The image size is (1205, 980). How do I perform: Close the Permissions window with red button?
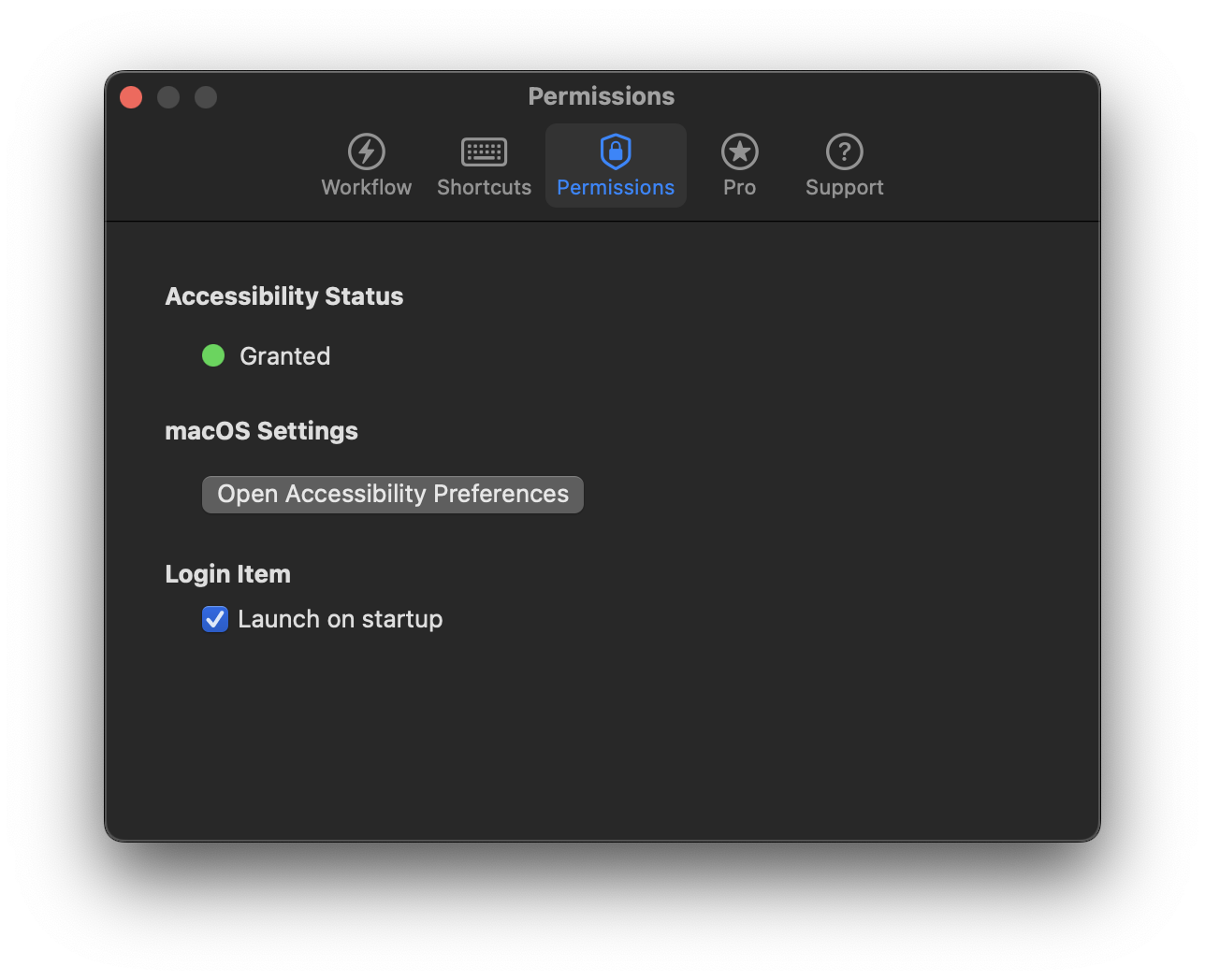point(131,97)
